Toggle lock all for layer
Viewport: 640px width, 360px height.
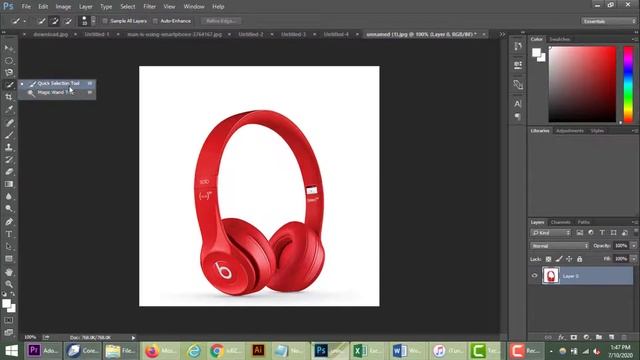click(x=580, y=259)
